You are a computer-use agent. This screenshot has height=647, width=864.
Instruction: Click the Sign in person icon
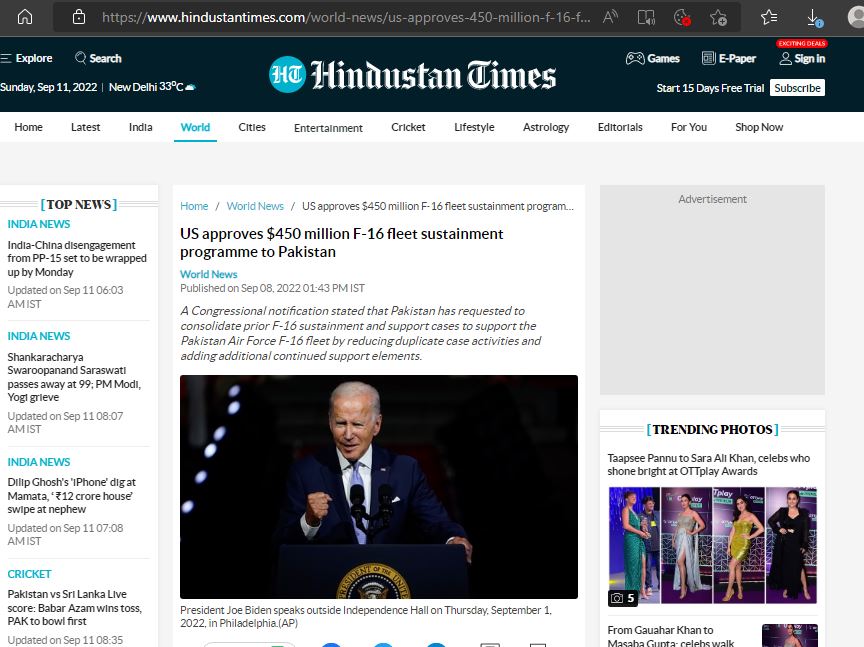pyautogui.click(x=785, y=58)
